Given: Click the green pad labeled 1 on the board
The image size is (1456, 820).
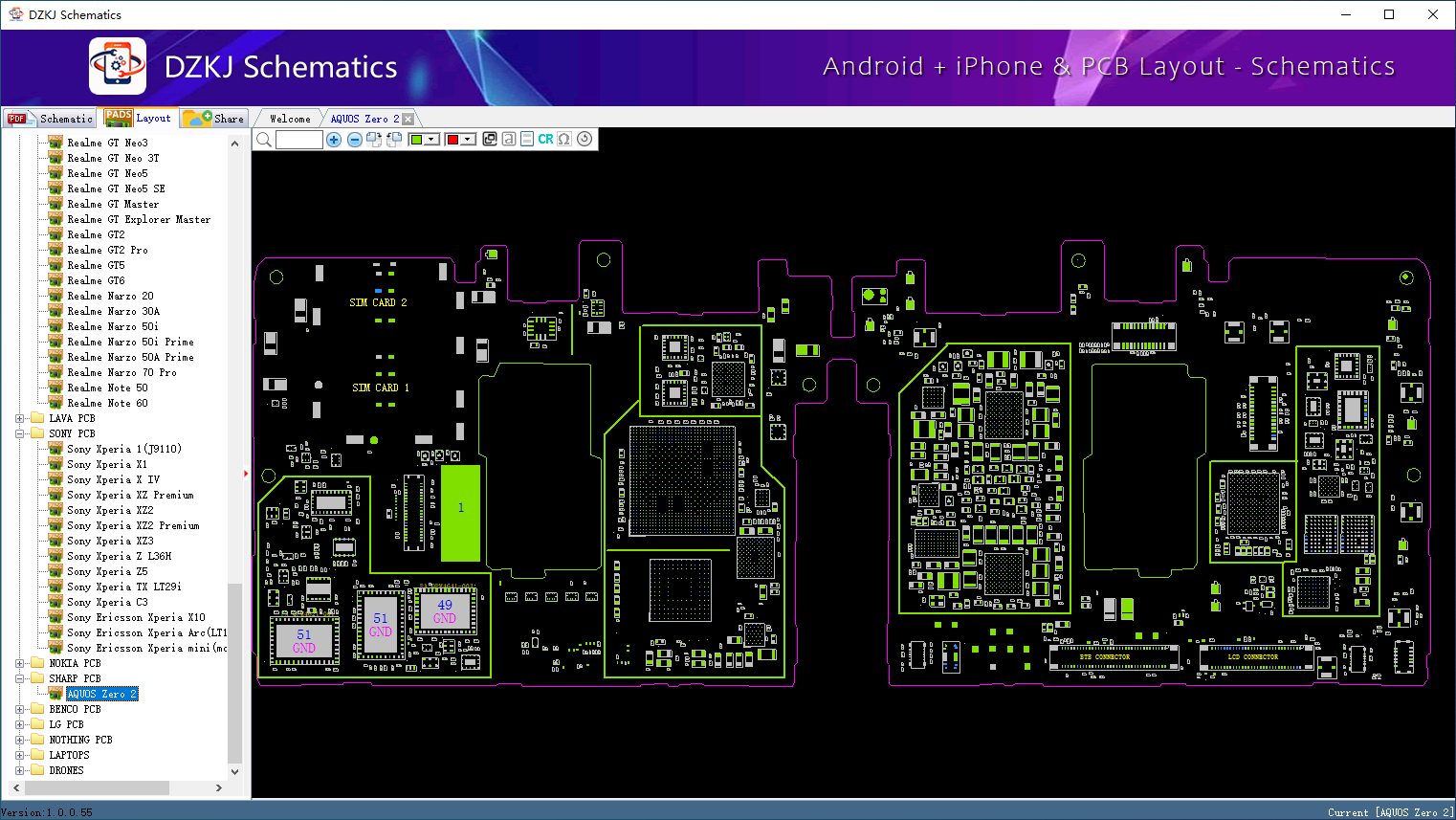Looking at the screenshot, I should pos(460,513).
